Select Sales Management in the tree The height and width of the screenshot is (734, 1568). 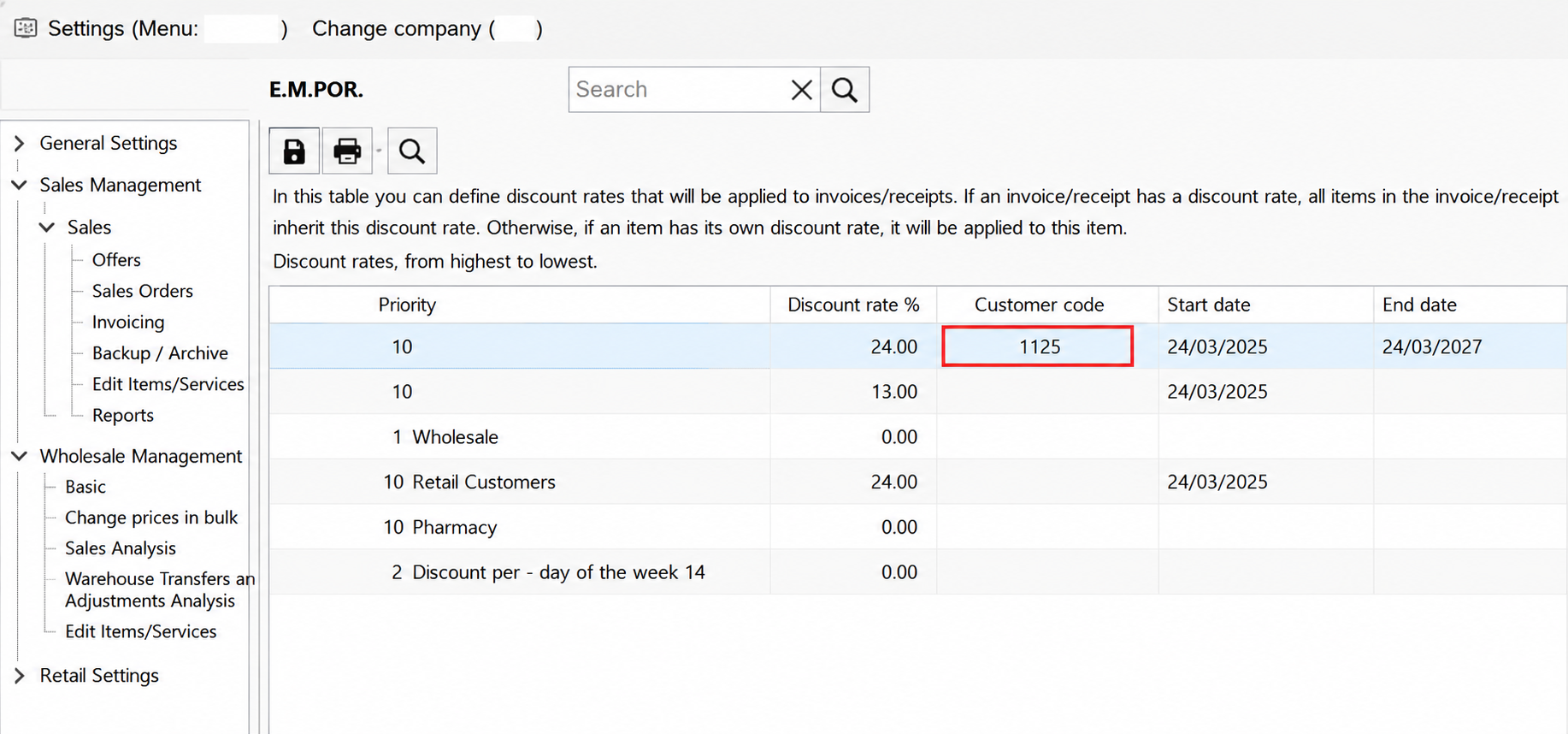(x=121, y=185)
